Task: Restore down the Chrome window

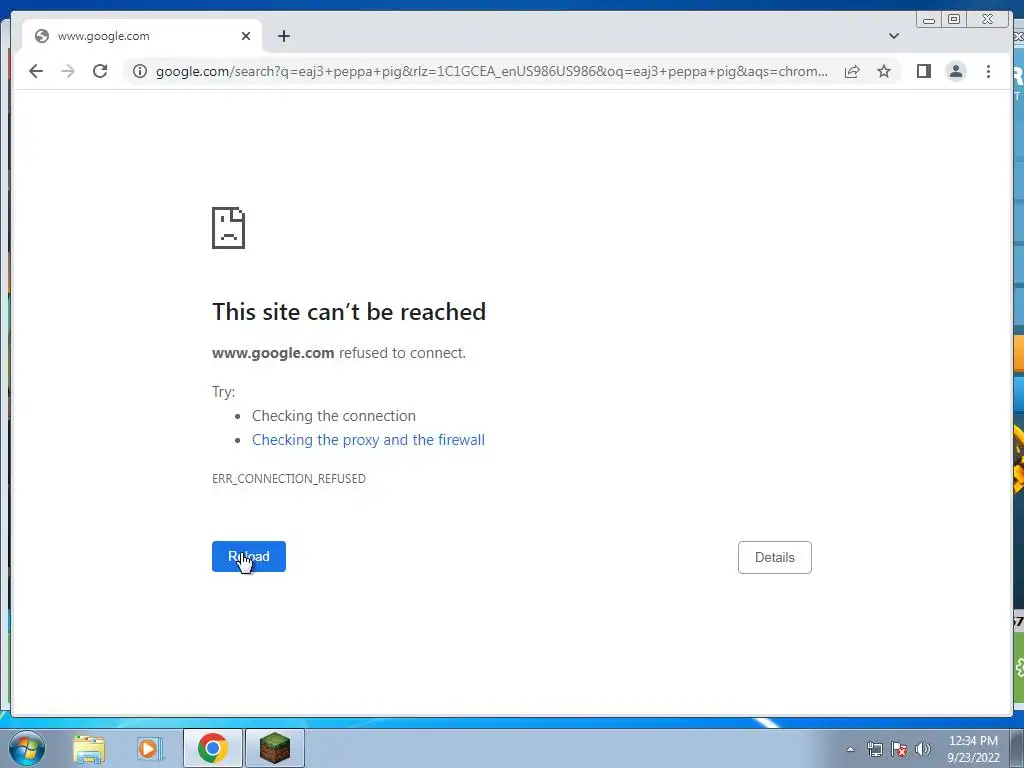Action: (x=953, y=20)
